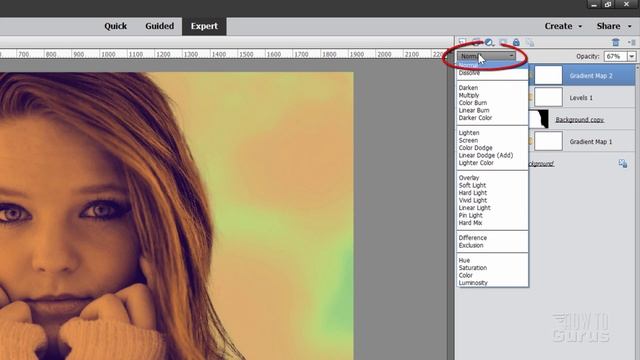Image resolution: width=640 pixels, height=360 pixels.
Task: Choose Linear Dodge (Add) blend mode
Action: [486, 155]
